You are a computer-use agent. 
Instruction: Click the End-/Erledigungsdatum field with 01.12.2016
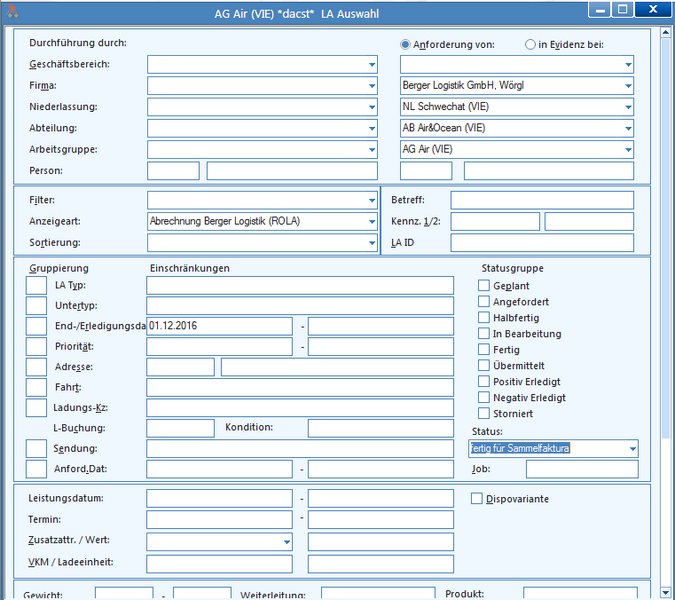(220, 326)
